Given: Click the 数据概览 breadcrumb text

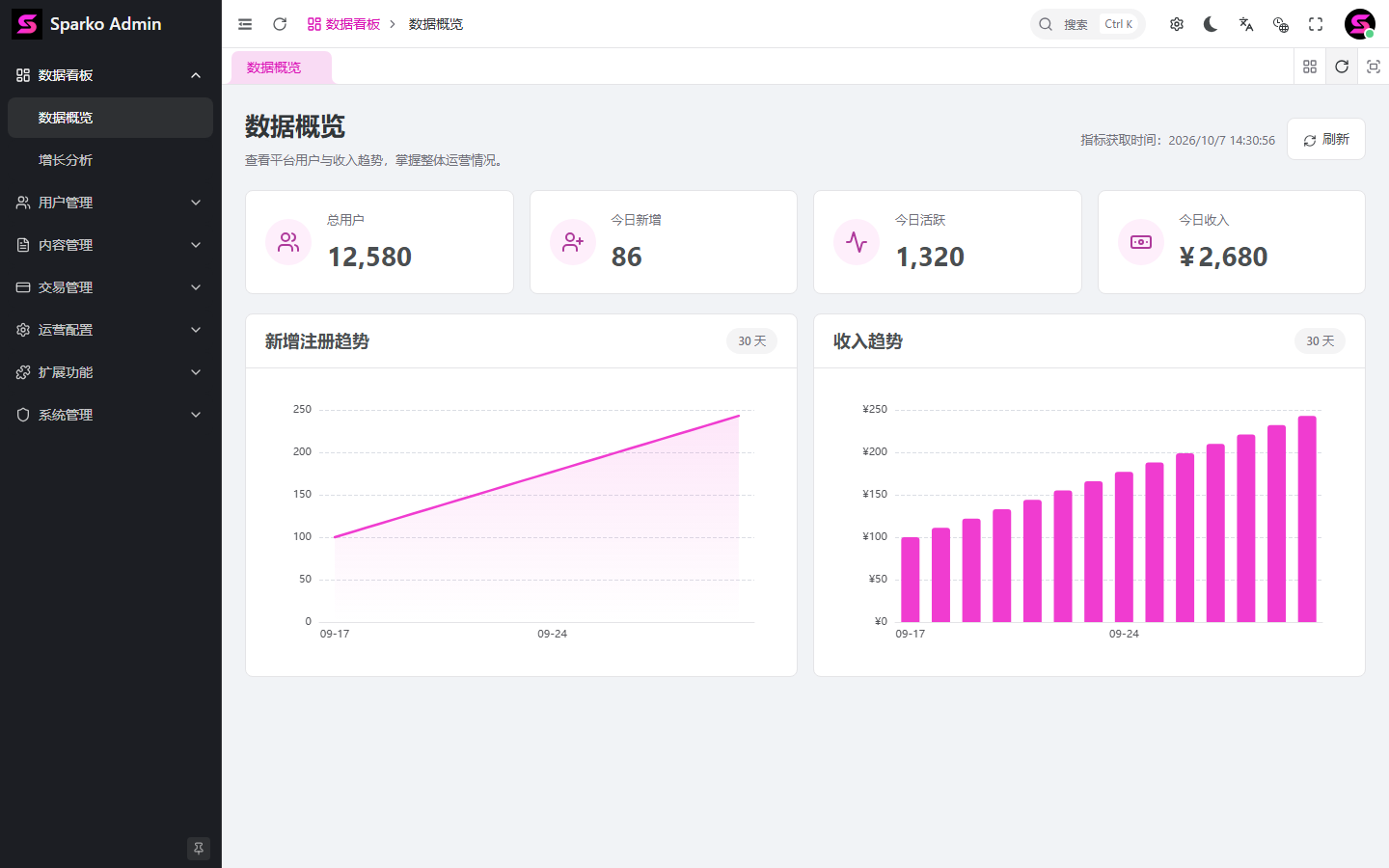Looking at the screenshot, I should click(x=436, y=24).
